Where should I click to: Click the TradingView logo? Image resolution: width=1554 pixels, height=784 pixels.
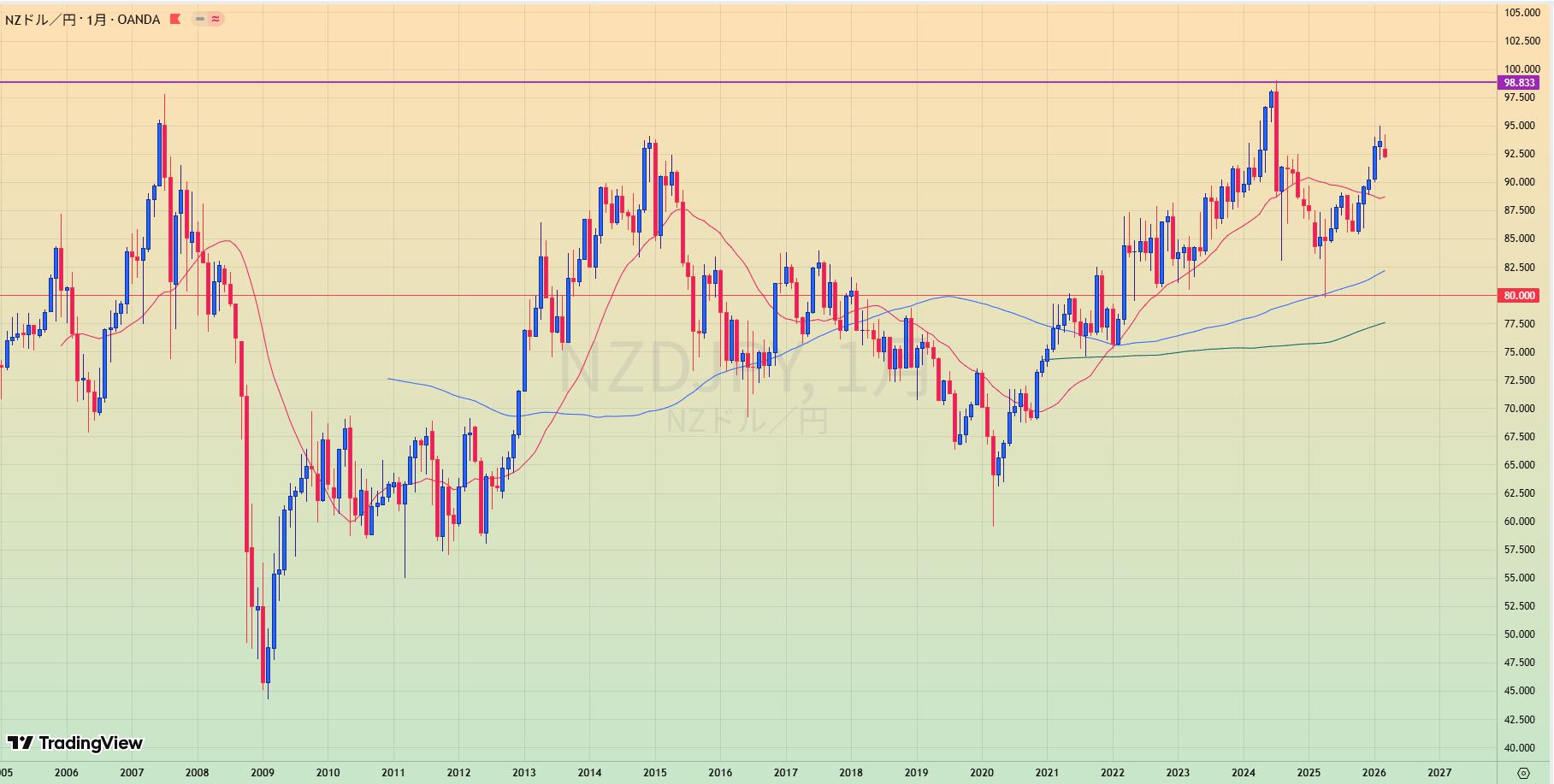click(75, 743)
